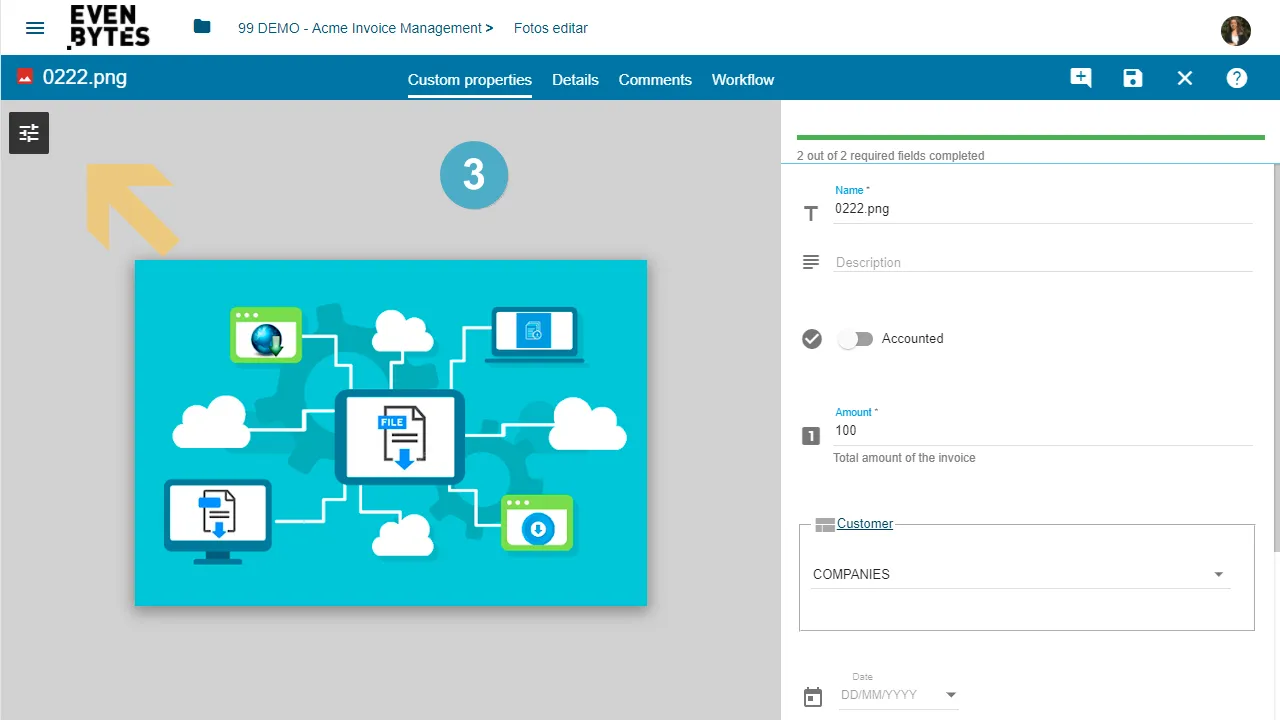Viewport: 1280px width, 720px height.
Task: Switch to Custom properties tab
Action: coord(470,80)
